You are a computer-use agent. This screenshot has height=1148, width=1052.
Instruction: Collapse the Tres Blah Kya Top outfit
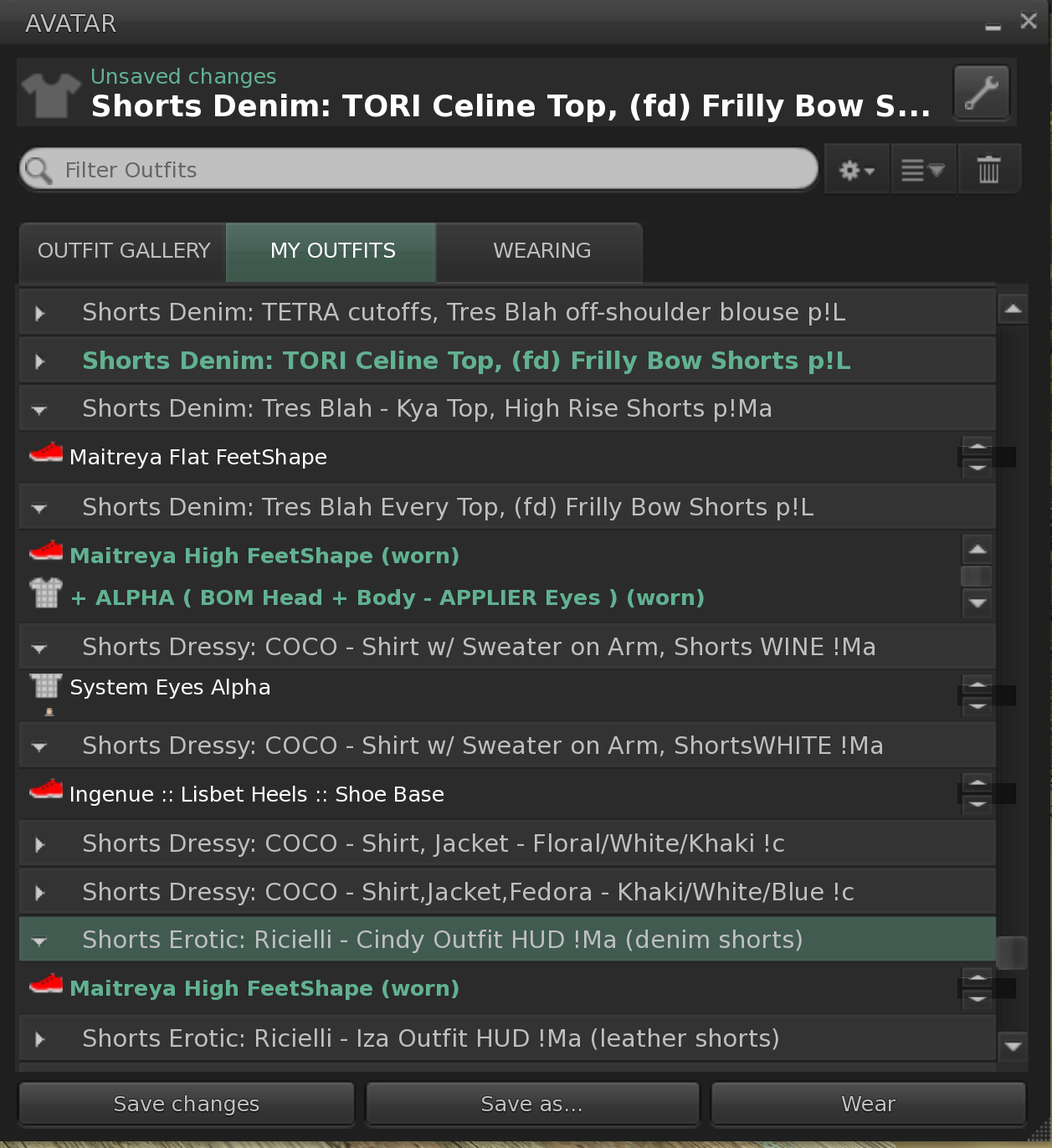pos(39,410)
